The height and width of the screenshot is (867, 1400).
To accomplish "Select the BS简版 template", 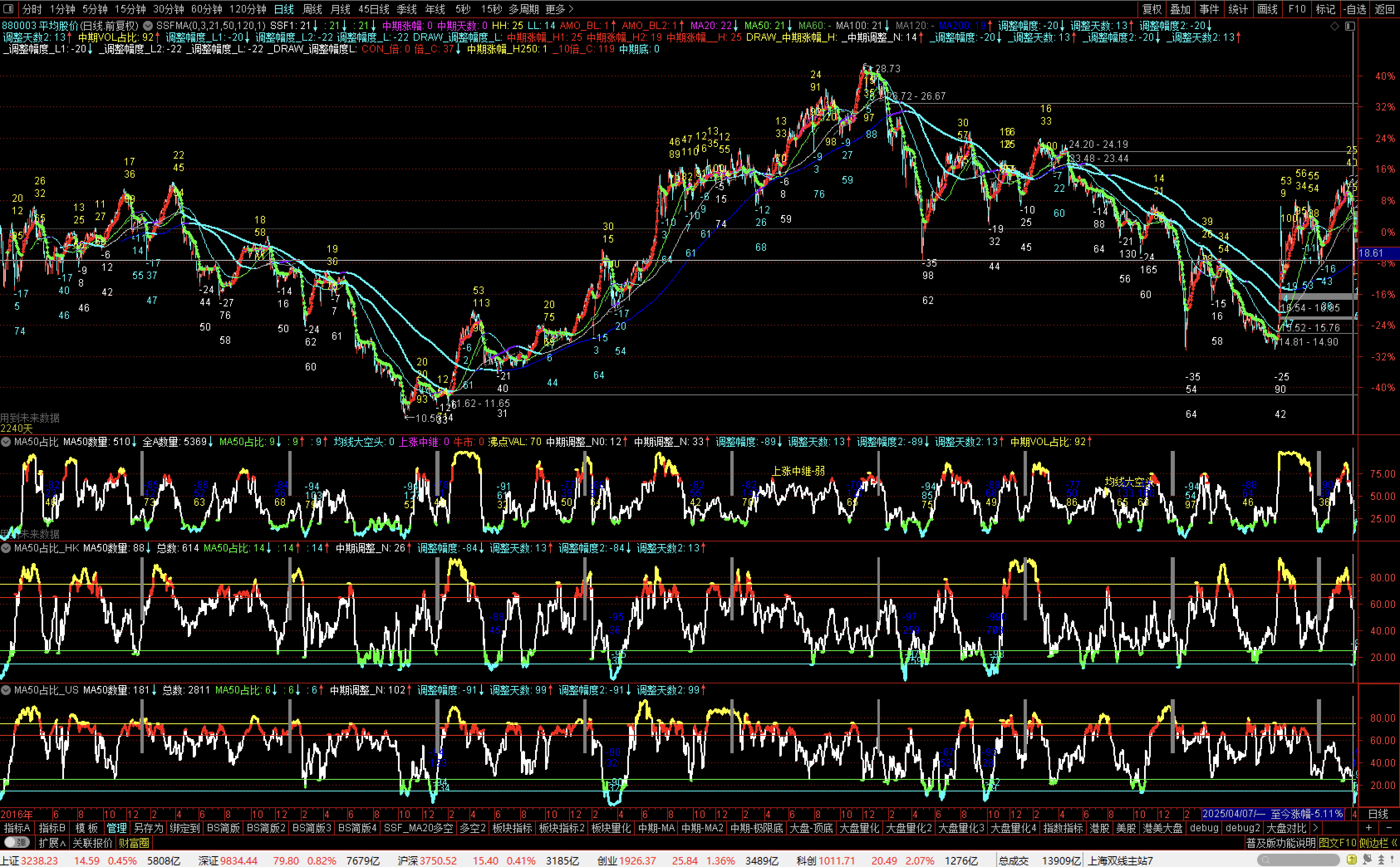I will point(223,828).
